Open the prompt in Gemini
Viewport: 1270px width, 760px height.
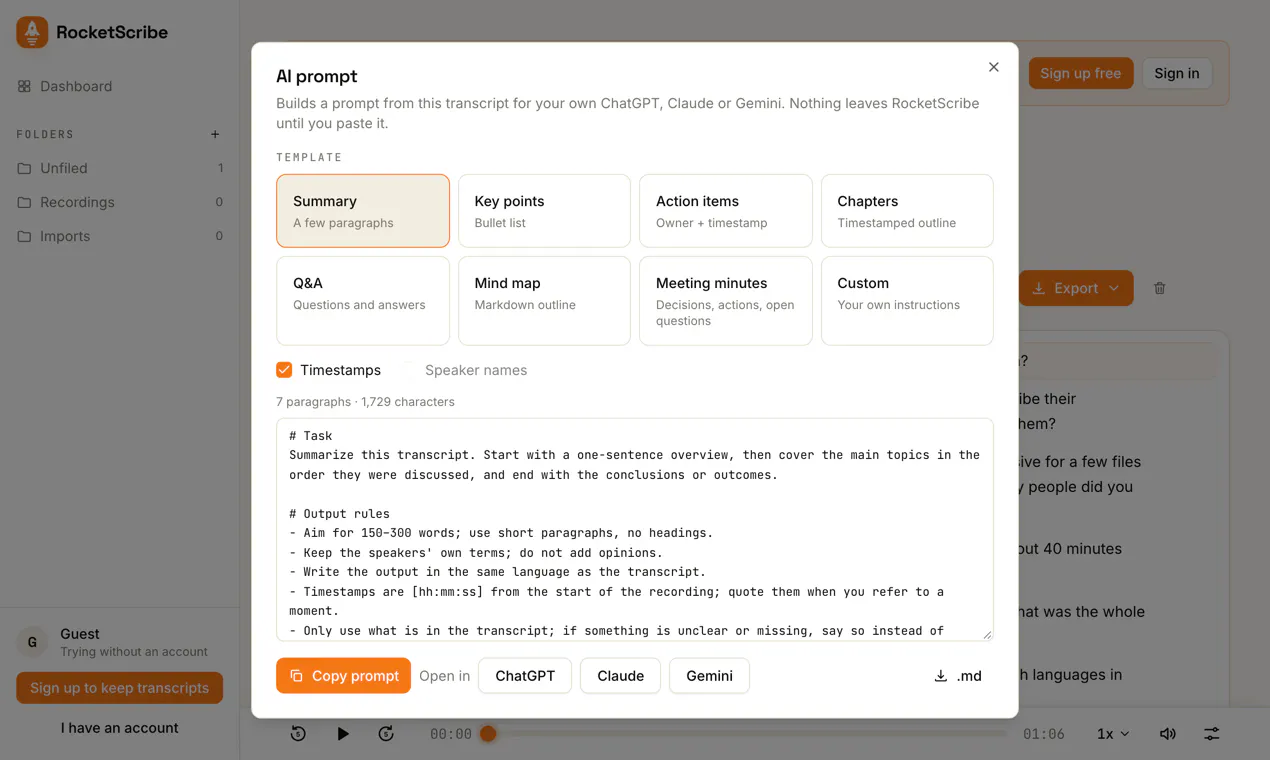coord(709,676)
